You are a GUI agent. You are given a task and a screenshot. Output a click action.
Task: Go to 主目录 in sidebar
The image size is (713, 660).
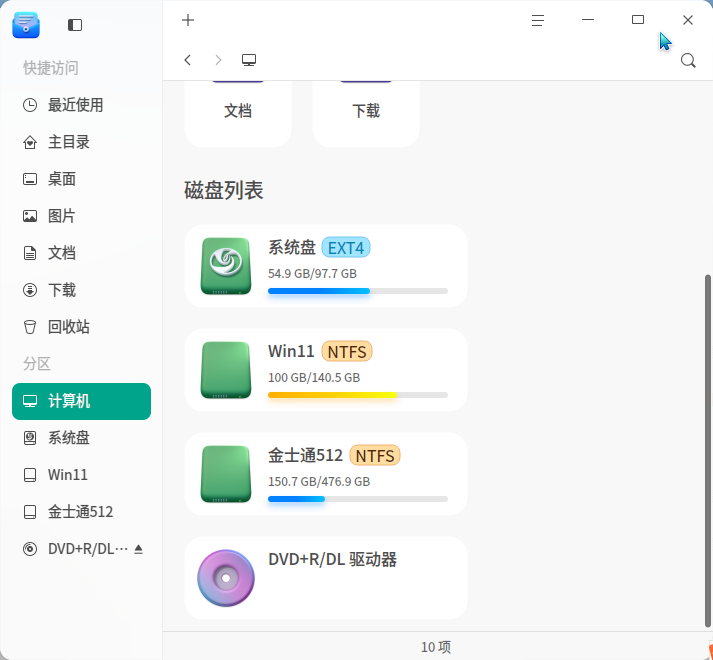[81, 142]
